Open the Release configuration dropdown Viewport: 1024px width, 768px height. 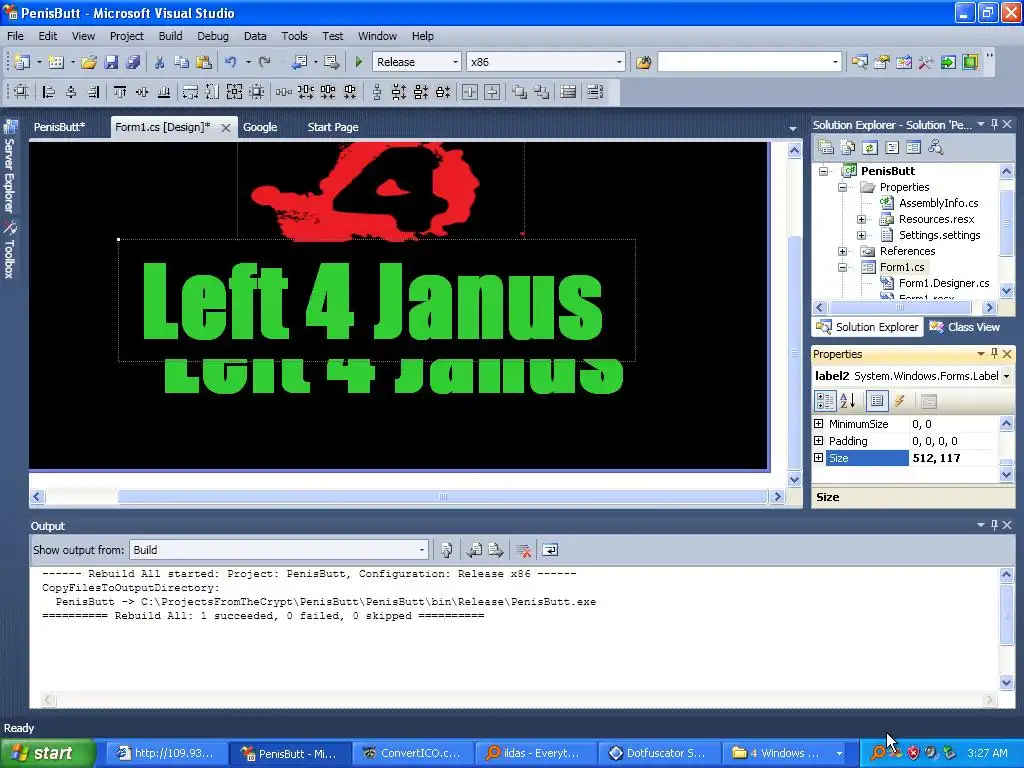tap(455, 62)
